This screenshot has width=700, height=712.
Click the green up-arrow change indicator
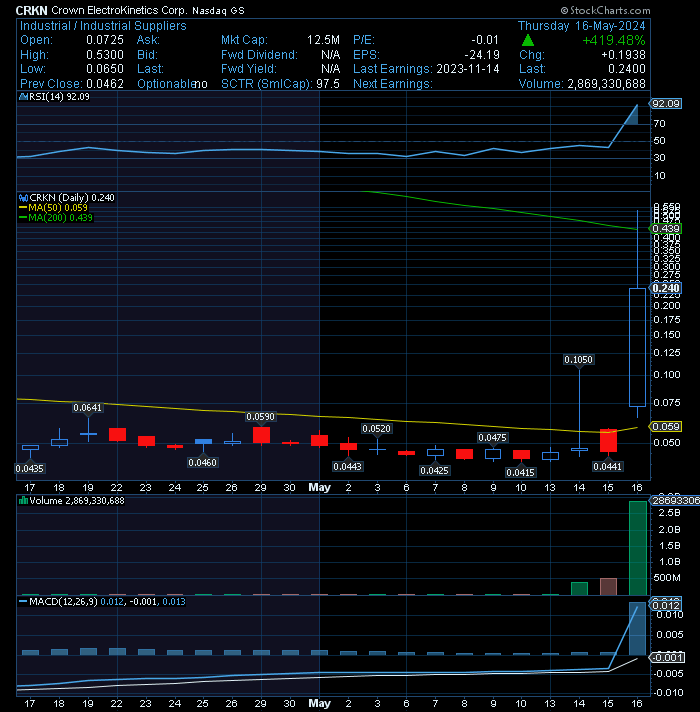tap(527, 40)
